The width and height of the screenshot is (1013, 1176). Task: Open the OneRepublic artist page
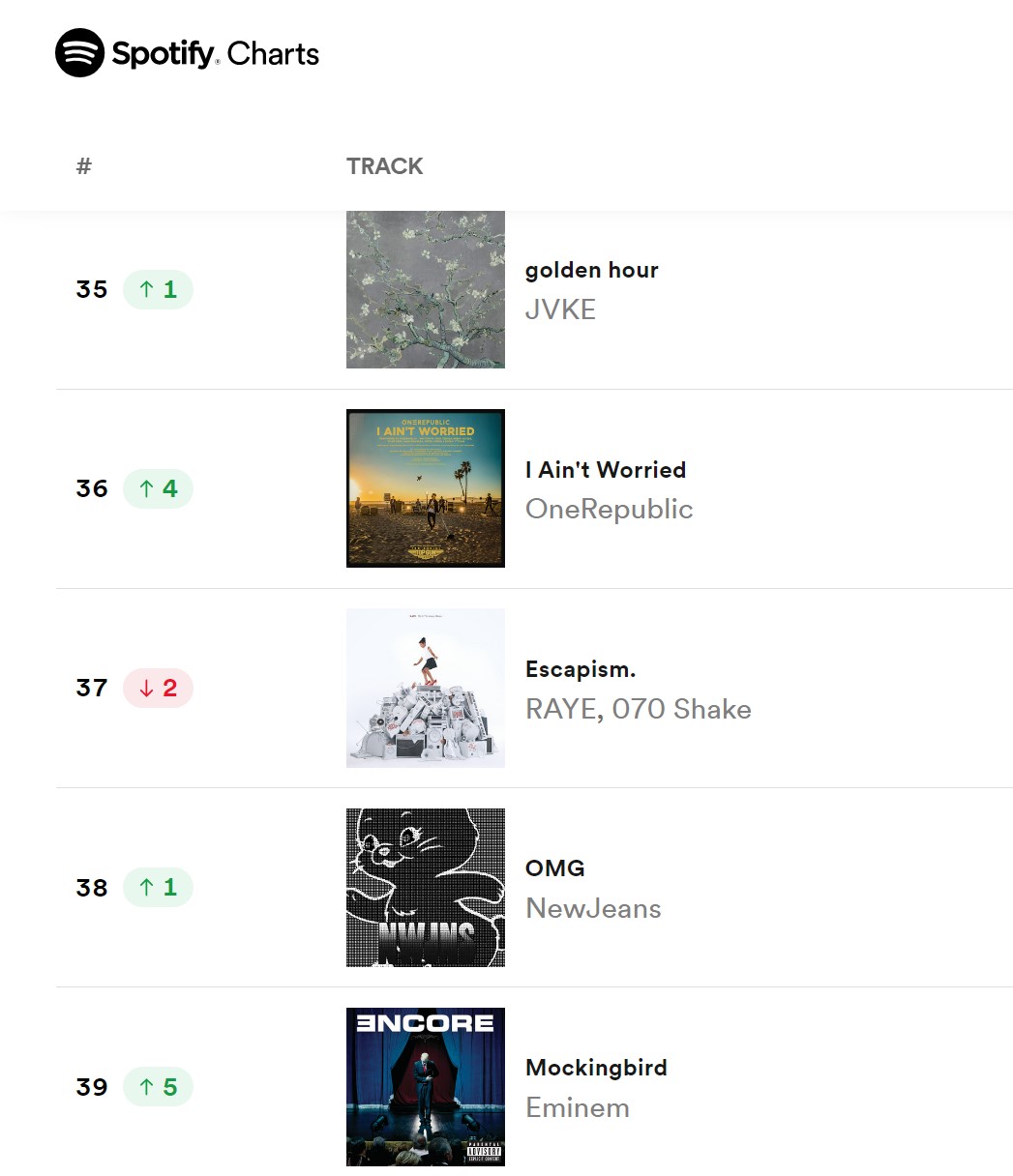[x=609, y=510]
